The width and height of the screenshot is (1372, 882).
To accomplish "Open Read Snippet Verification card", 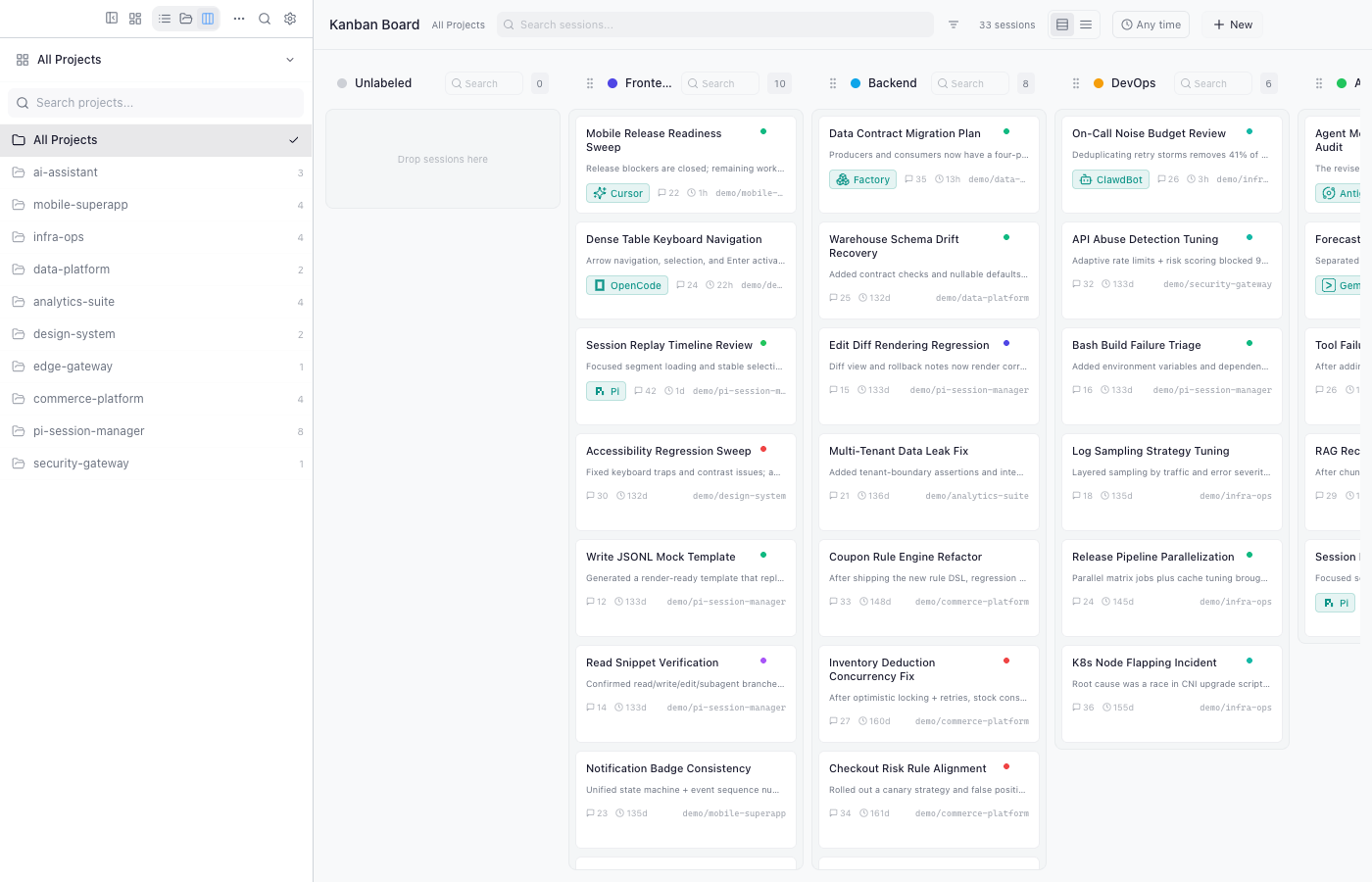I will click(x=686, y=693).
